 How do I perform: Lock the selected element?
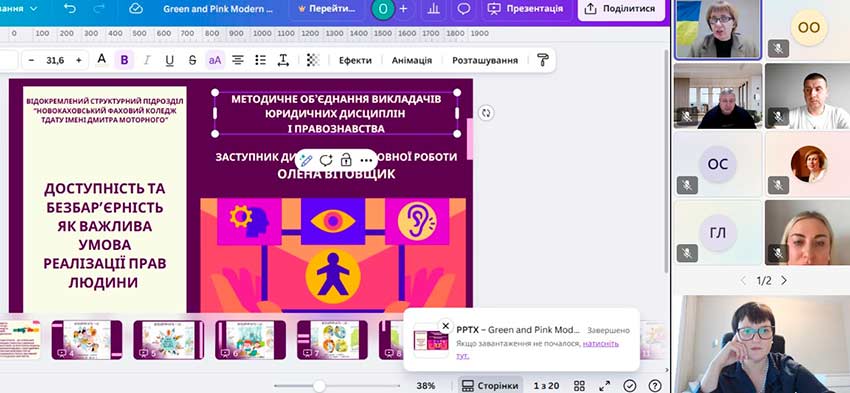click(x=346, y=160)
